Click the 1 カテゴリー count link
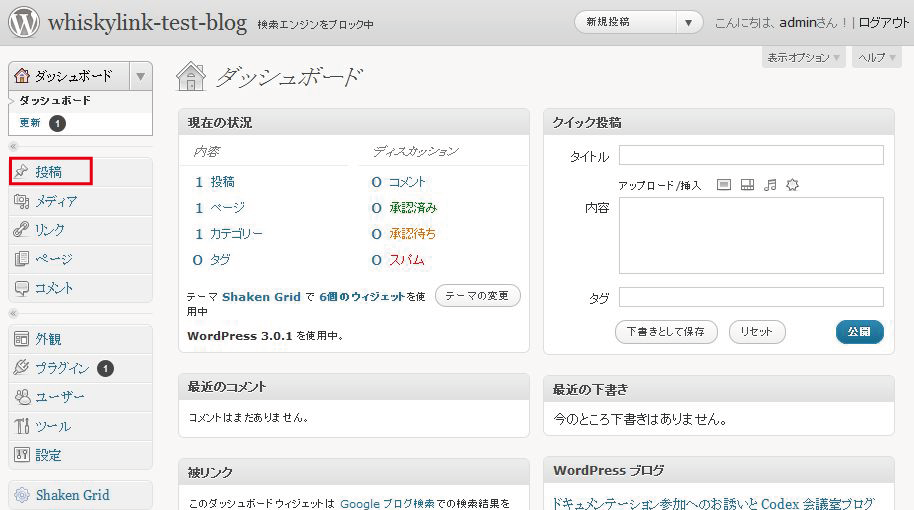The width and height of the screenshot is (914, 510). (x=228, y=234)
